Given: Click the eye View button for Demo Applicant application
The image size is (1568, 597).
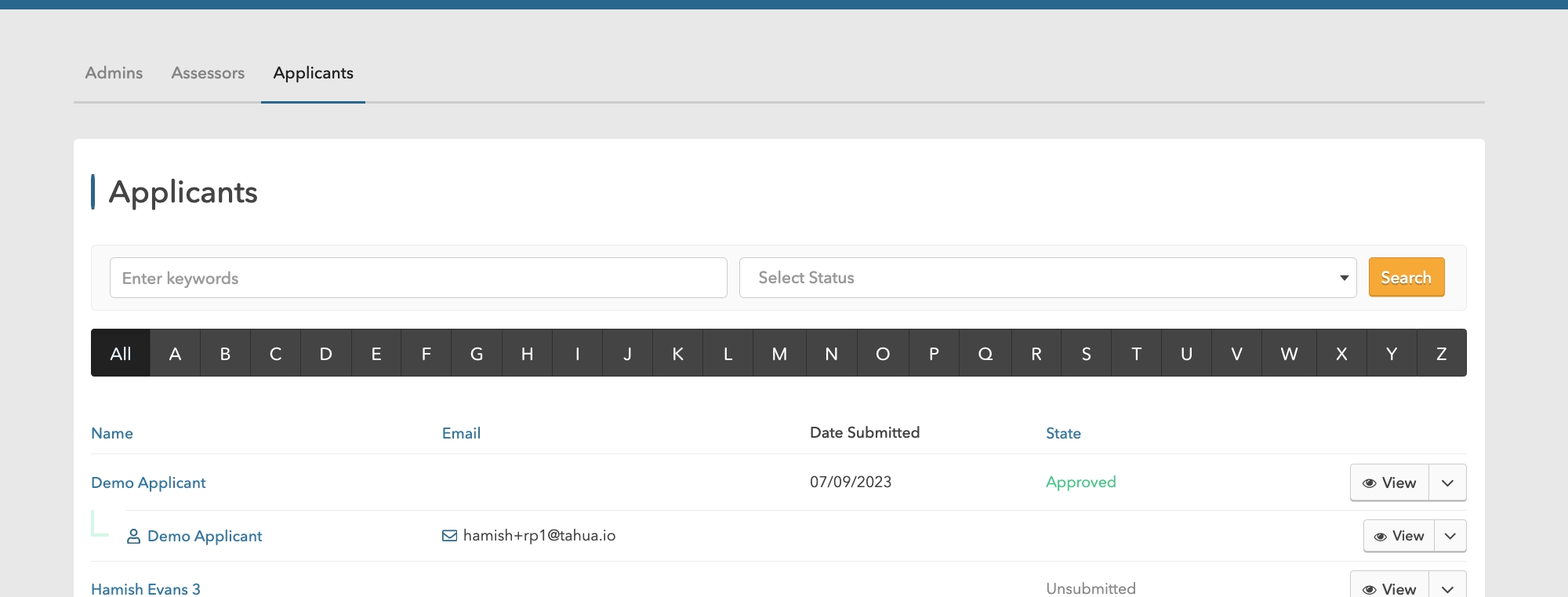Looking at the screenshot, I should (1389, 483).
